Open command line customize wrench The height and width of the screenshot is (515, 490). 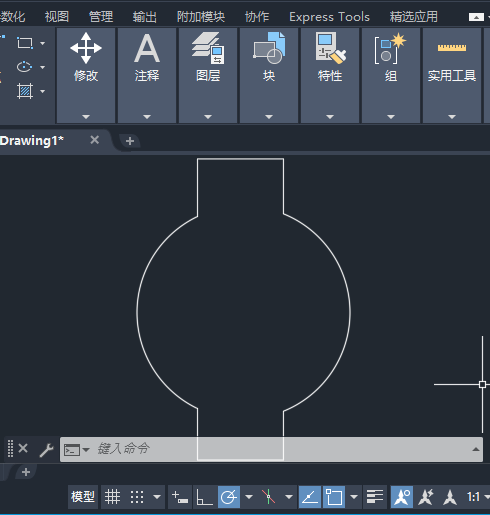point(46,450)
